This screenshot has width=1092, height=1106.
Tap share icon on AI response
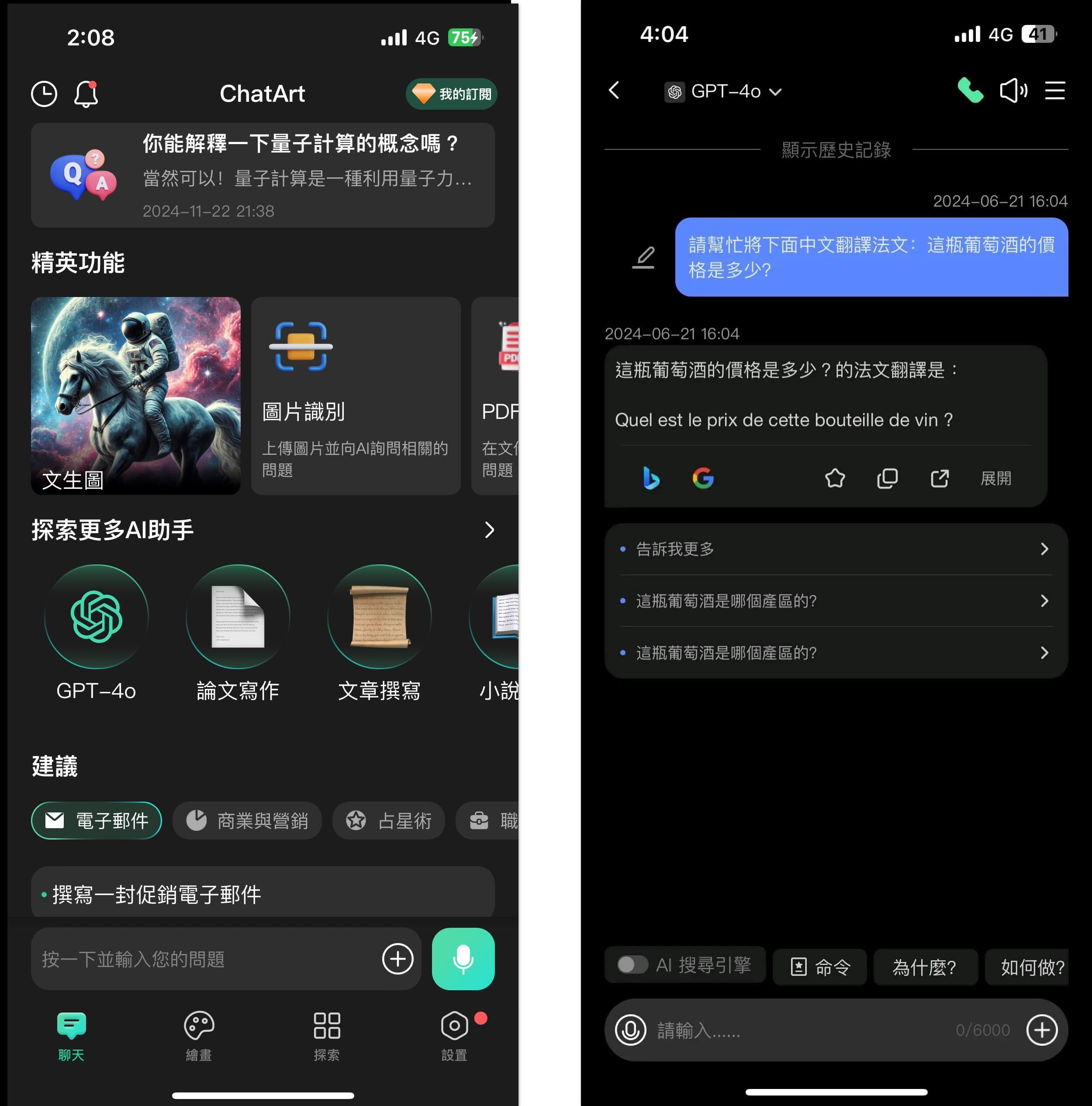point(940,477)
